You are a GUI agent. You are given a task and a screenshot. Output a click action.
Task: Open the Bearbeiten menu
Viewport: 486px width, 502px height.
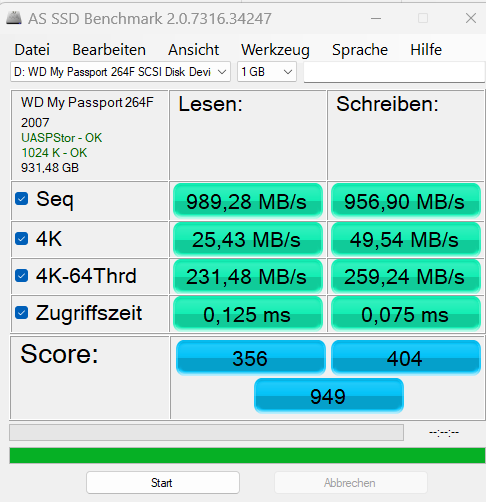(x=109, y=50)
